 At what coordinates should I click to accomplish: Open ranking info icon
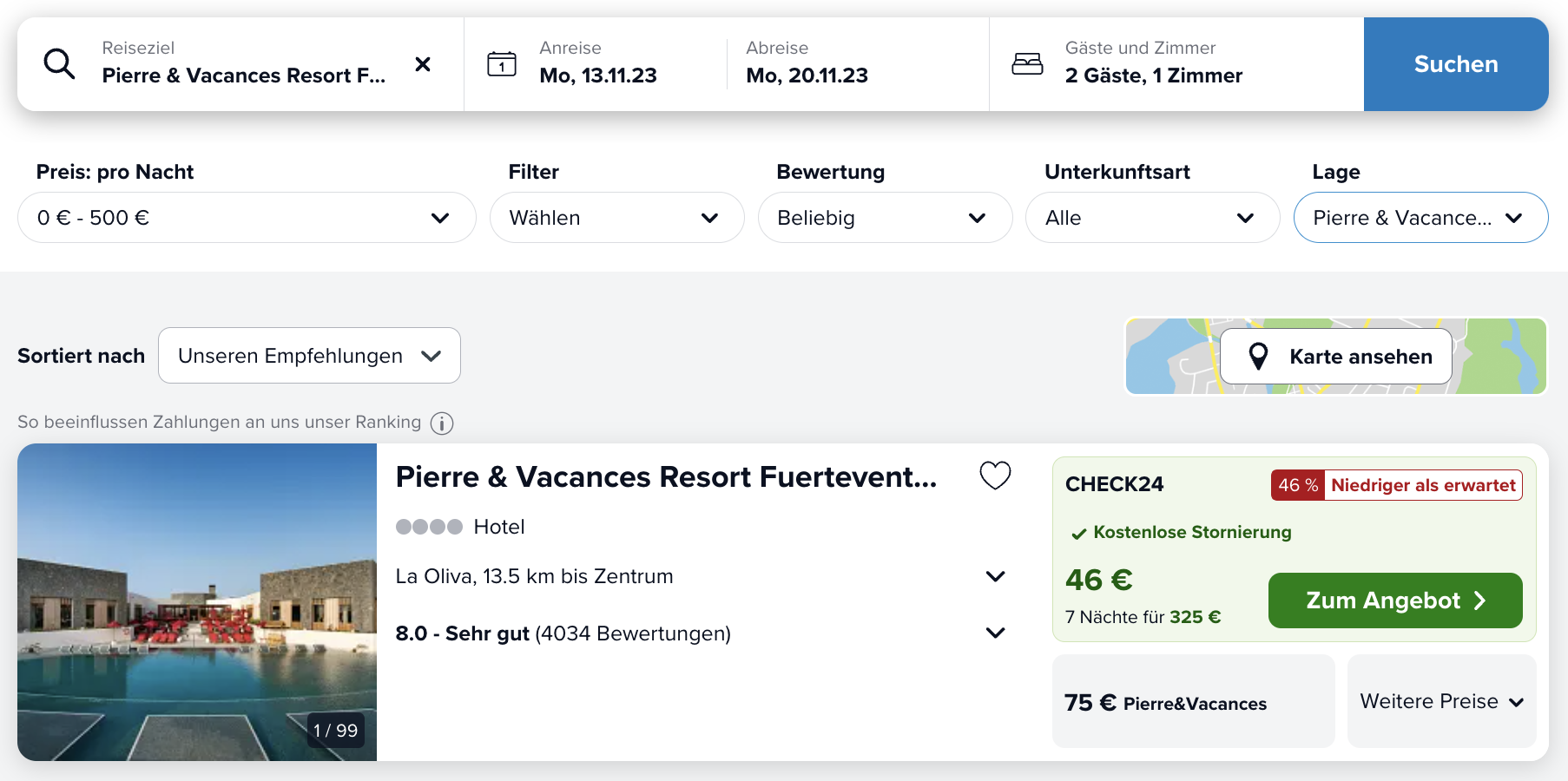[x=442, y=423]
